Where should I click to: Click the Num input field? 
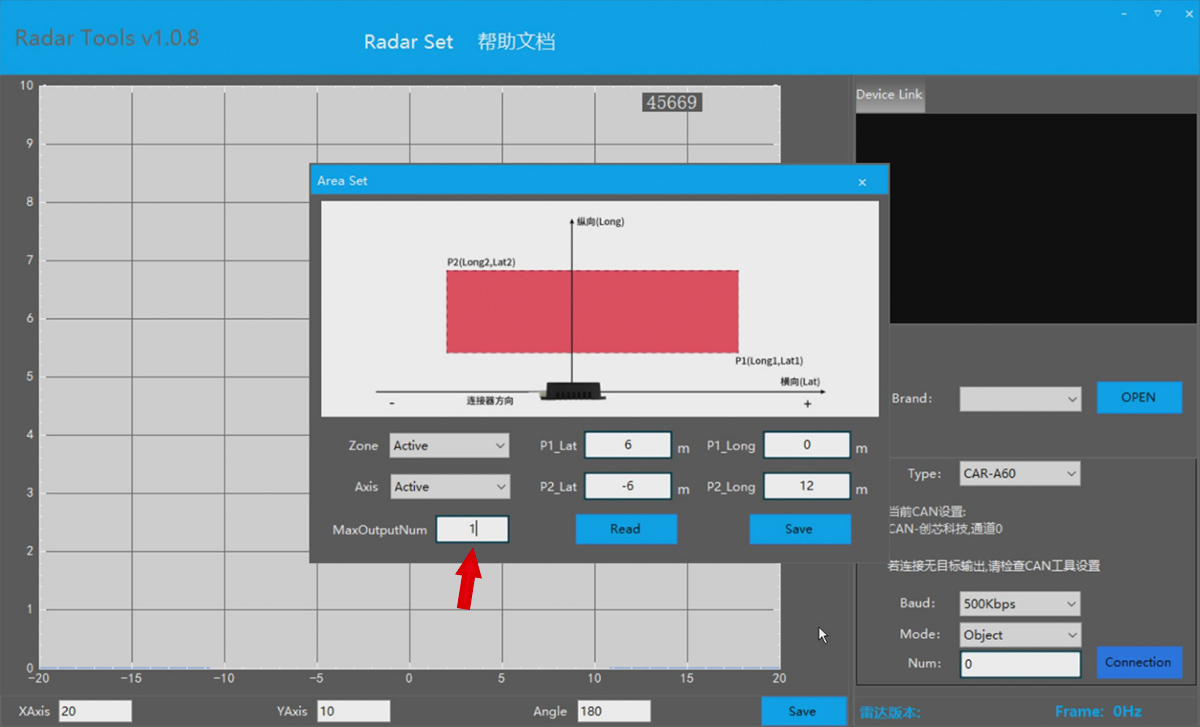click(1020, 664)
